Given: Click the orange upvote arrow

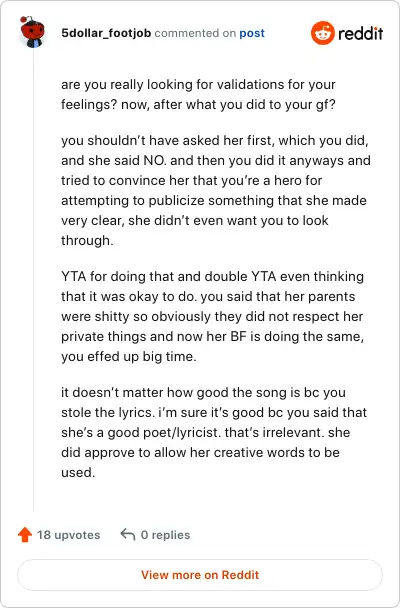Looking at the screenshot, I should [25, 534].
